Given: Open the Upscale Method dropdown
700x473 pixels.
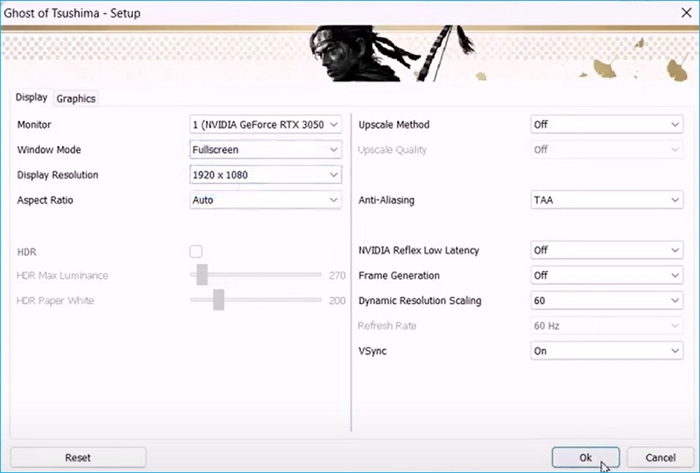Looking at the screenshot, I should (607, 124).
